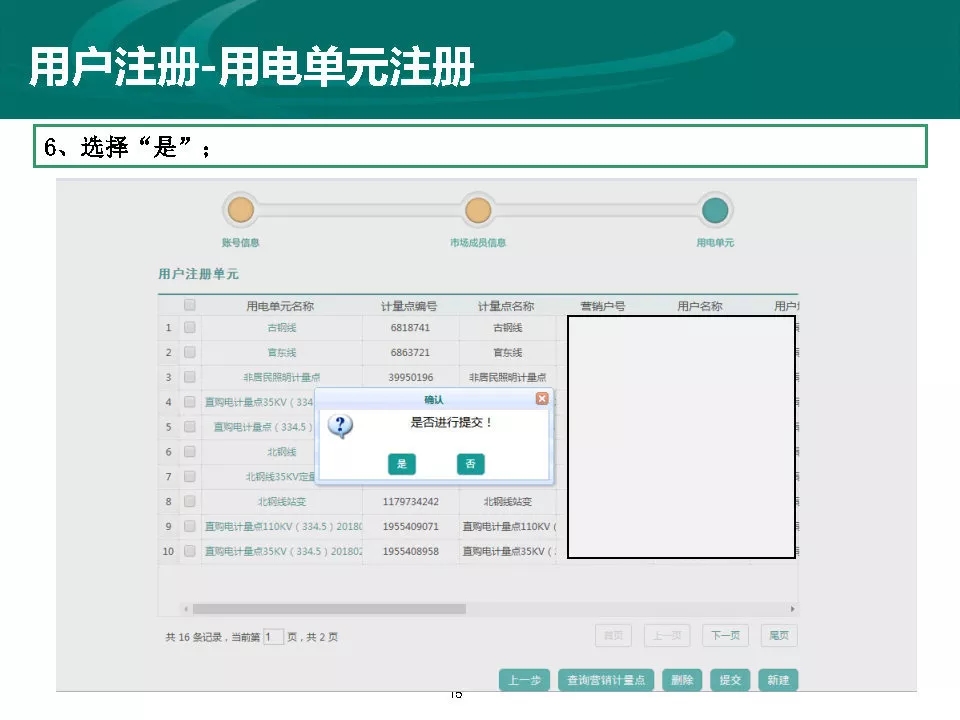Check the checkbox for row 1 古钢线
960x720 pixels.
[190, 327]
